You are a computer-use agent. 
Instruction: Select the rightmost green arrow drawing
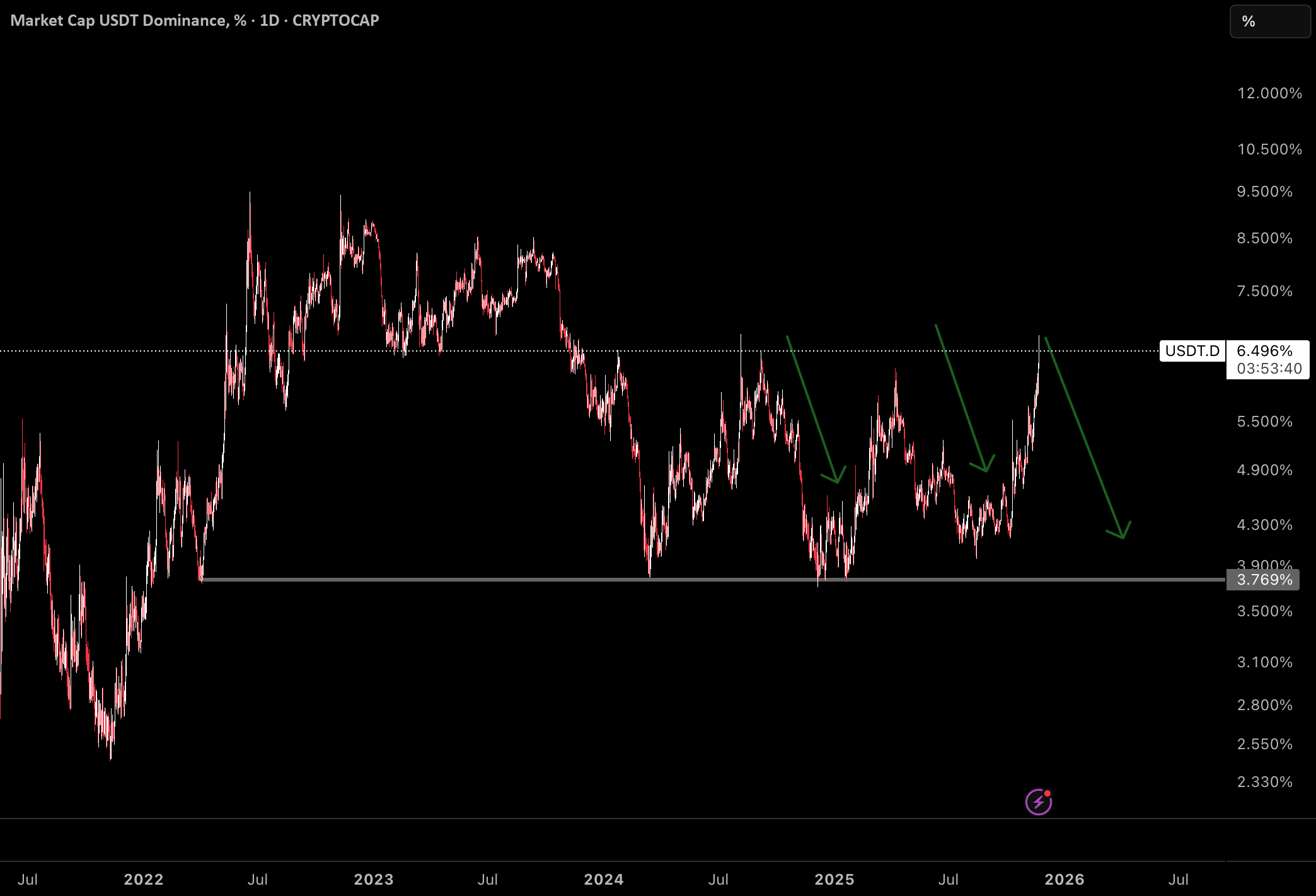pos(1087,437)
